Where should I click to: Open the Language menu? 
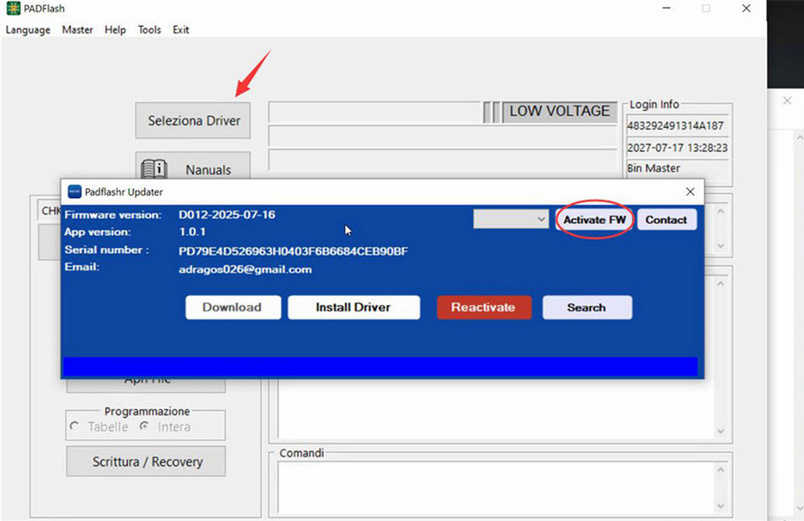(x=28, y=30)
